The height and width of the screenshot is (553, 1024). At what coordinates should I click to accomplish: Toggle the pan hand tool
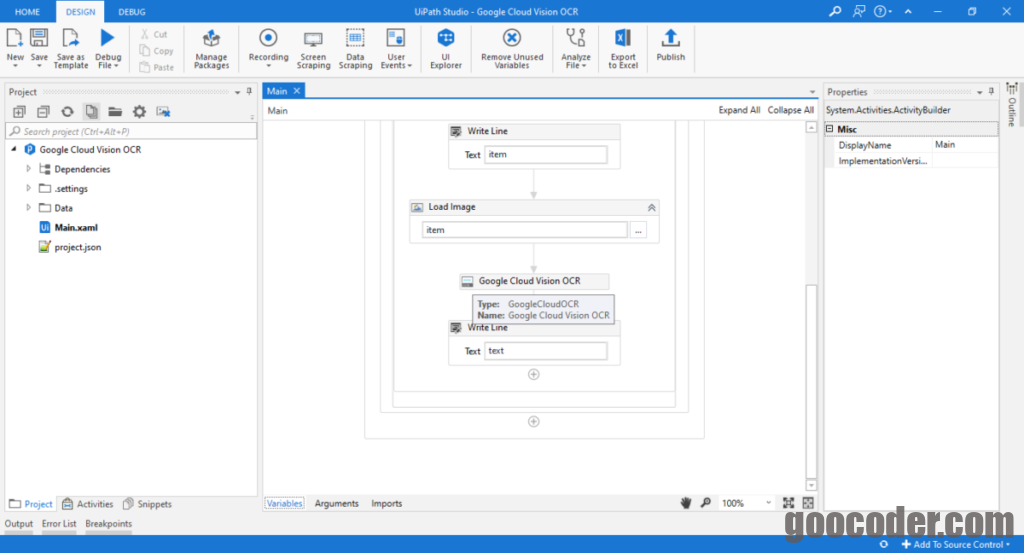686,503
